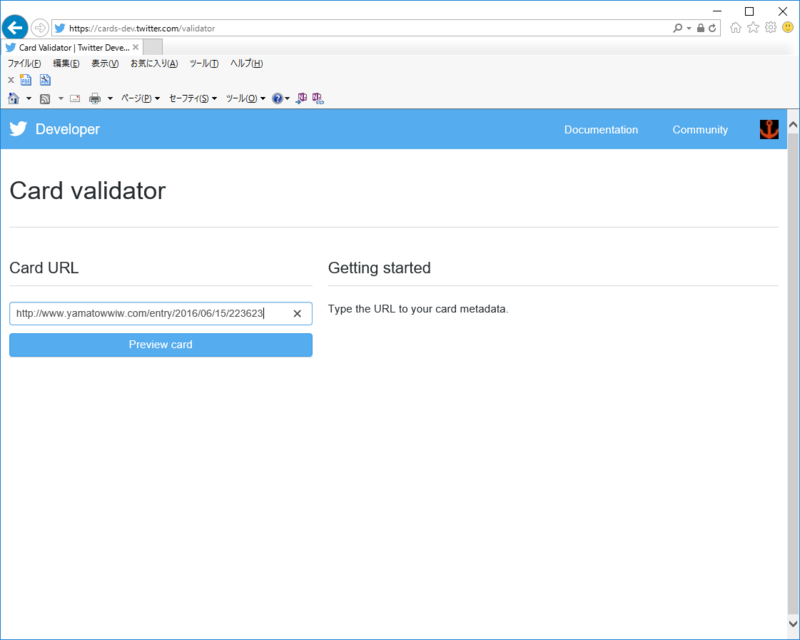Click the scrollbar down arrow

click(793, 623)
